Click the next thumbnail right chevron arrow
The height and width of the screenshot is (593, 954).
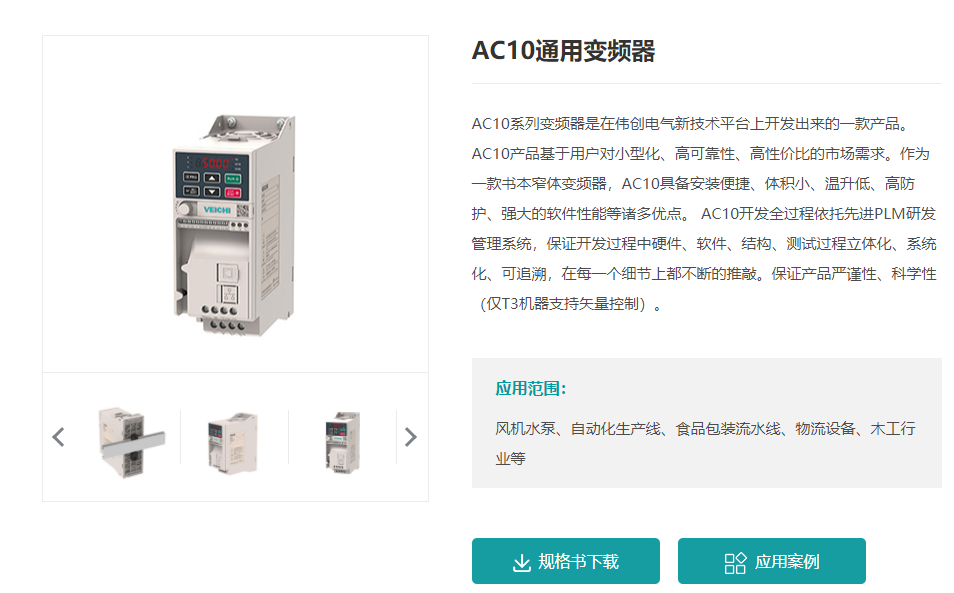(411, 437)
